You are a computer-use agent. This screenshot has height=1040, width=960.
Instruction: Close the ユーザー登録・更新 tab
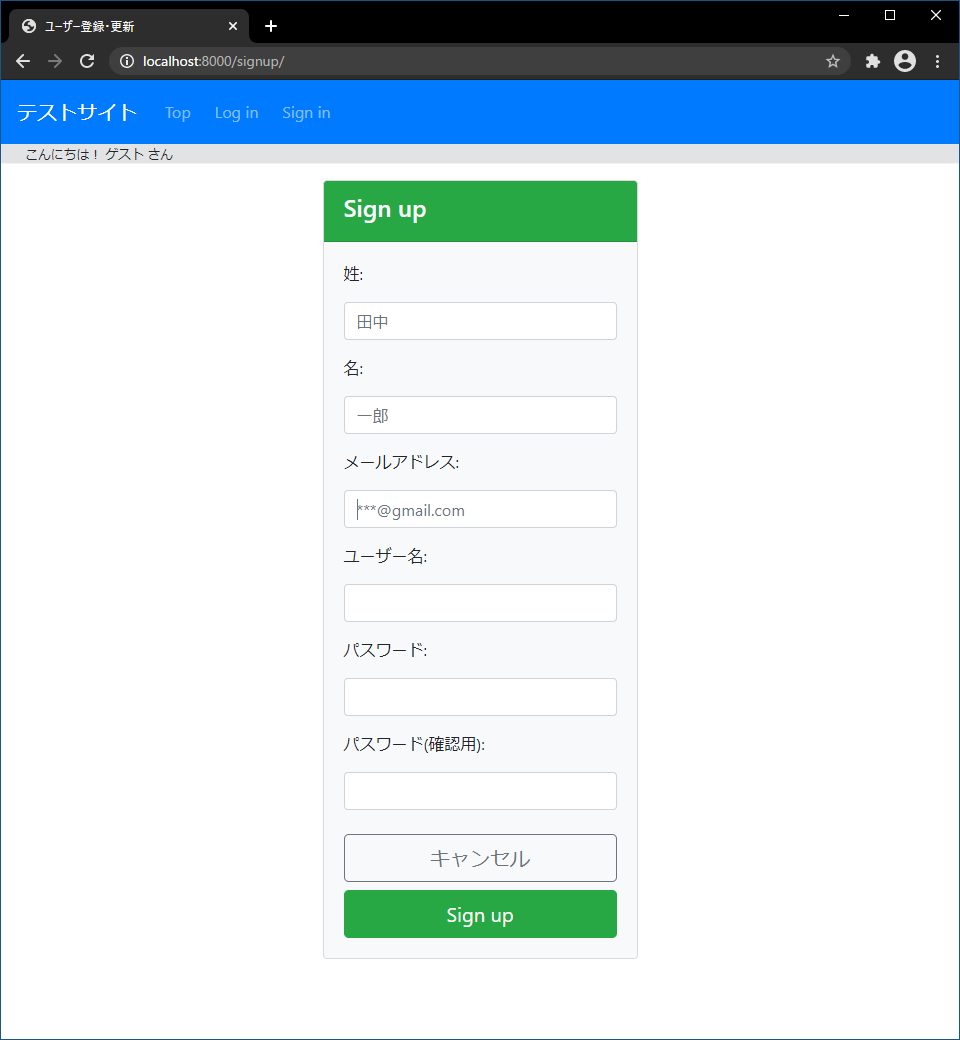click(x=233, y=26)
